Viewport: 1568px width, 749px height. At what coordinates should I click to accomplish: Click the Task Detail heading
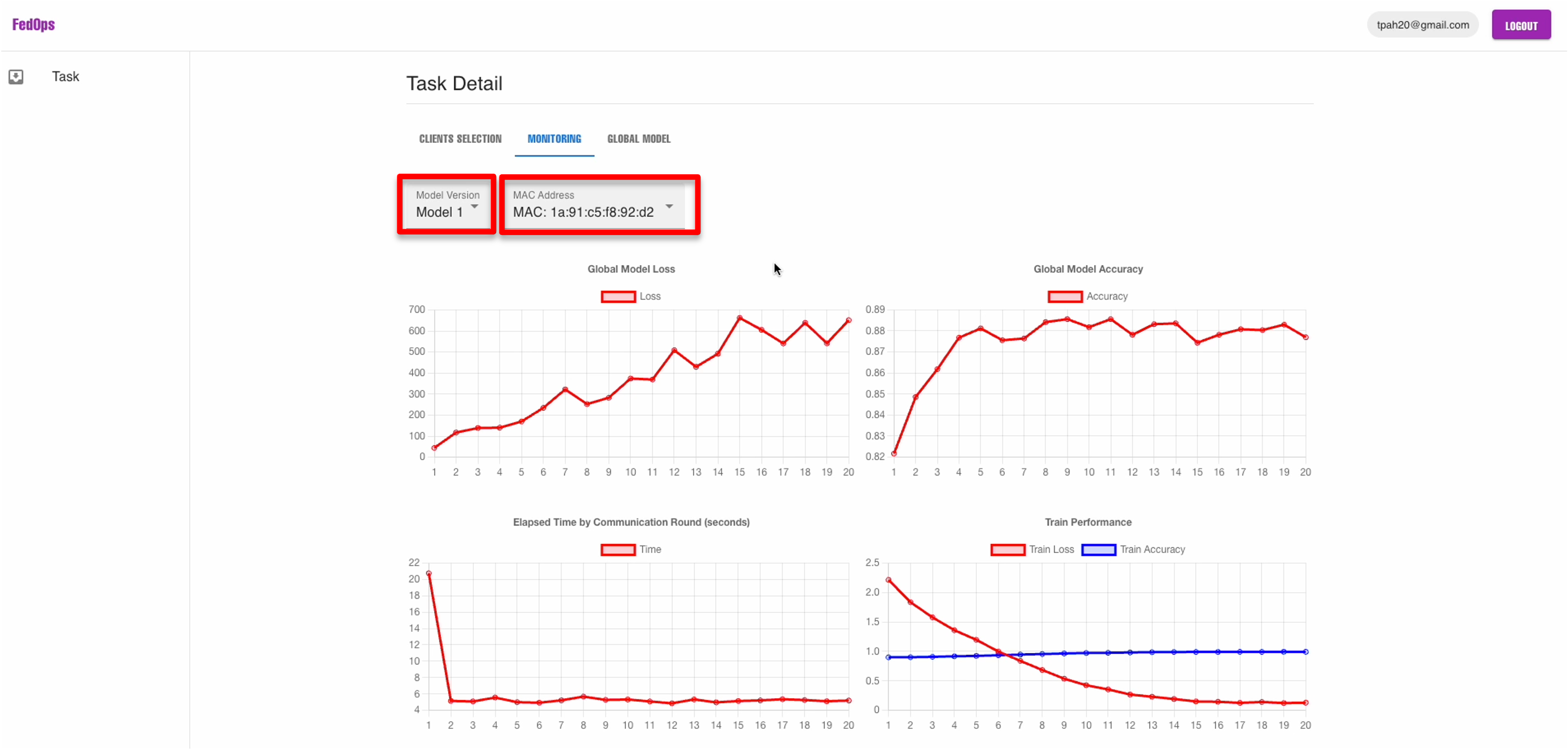tap(454, 83)
